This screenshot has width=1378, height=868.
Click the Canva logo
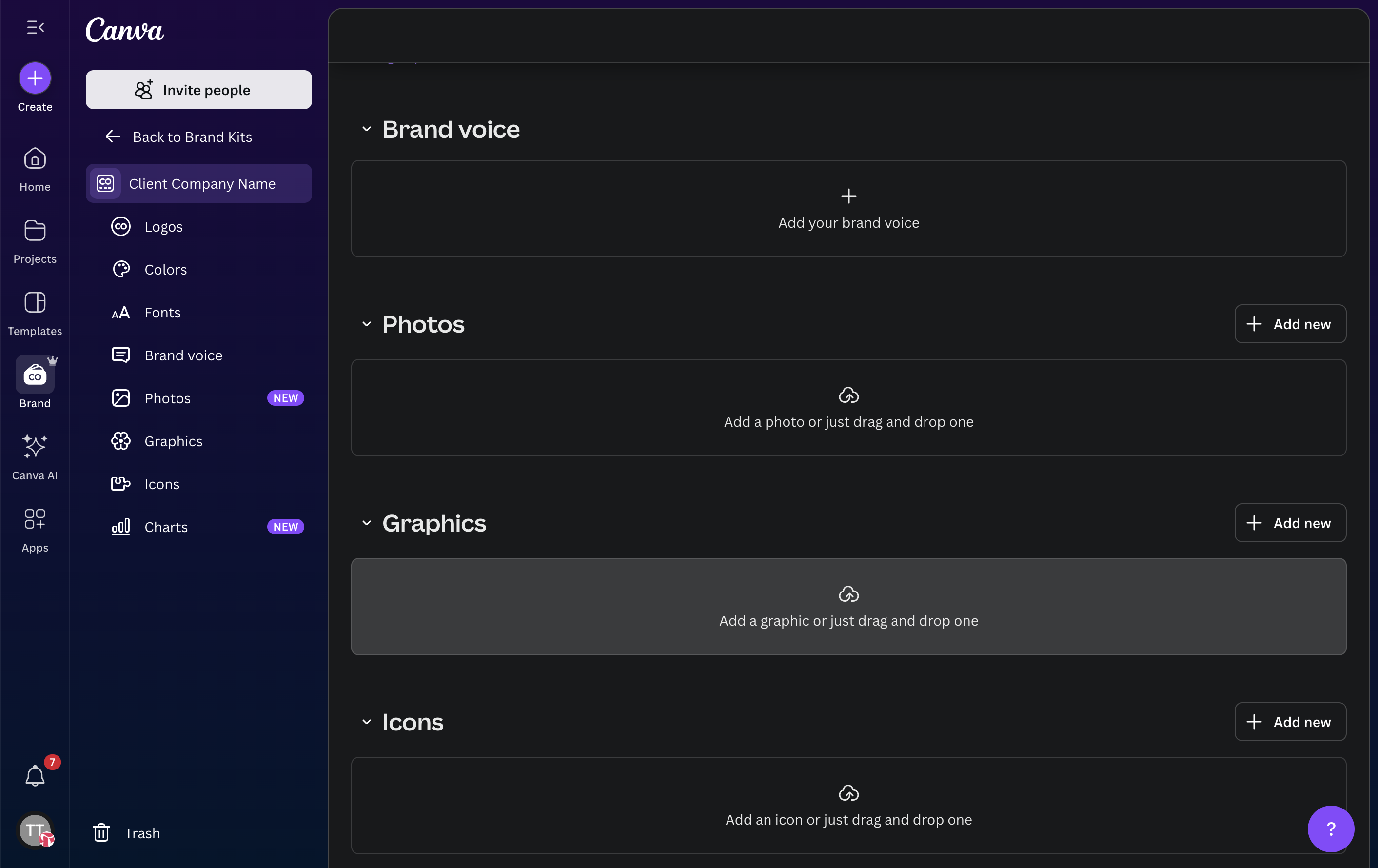pyautogui.click(x=125, y=30)
